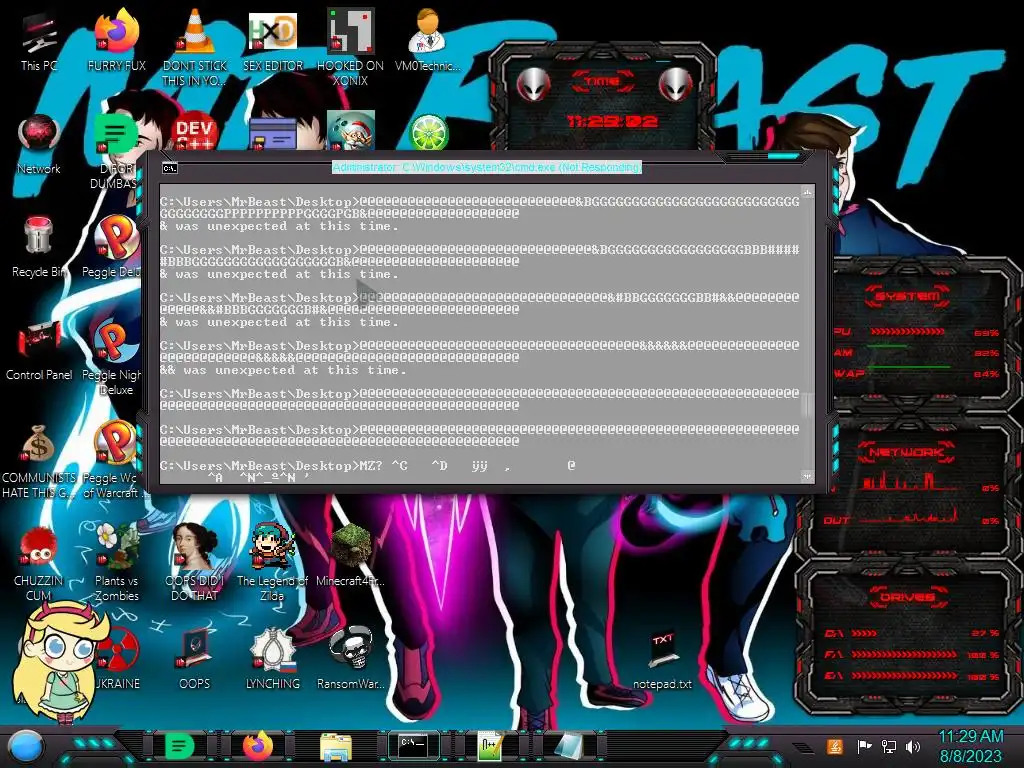Click the cmd scrollbar up arrow
Viewport: 1024px width, 768px height.
tap(807, 193)
